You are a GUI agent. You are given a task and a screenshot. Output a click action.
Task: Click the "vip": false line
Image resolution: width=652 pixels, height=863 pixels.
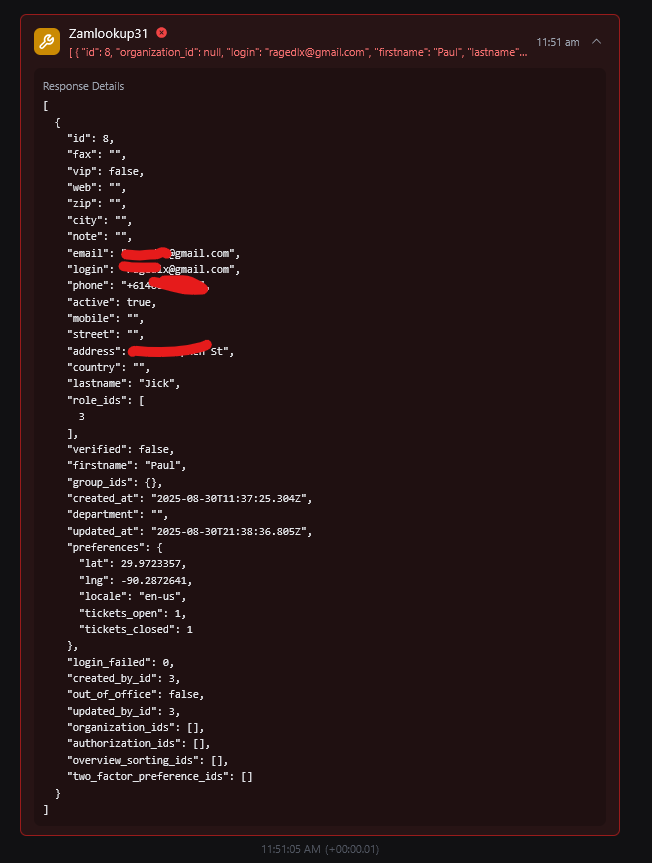(106, 172)
